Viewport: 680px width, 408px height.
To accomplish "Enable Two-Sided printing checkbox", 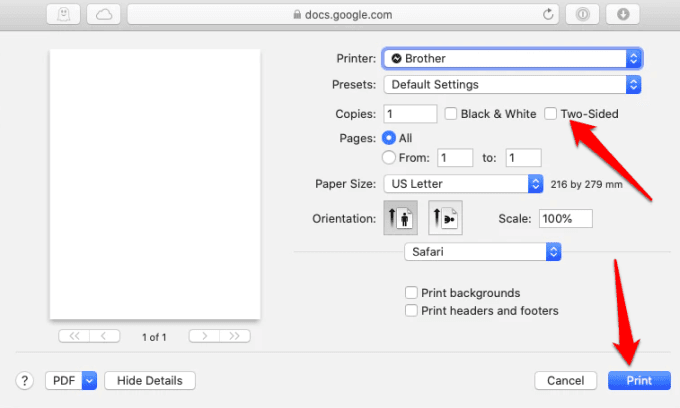I will 551,114.
